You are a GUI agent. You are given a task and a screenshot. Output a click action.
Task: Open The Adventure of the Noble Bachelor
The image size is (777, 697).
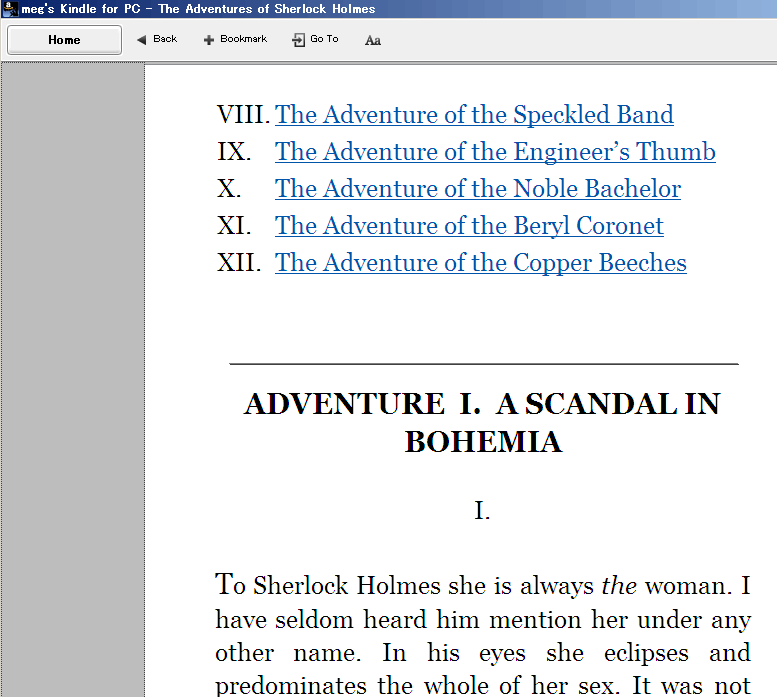(x=478, y=189)
